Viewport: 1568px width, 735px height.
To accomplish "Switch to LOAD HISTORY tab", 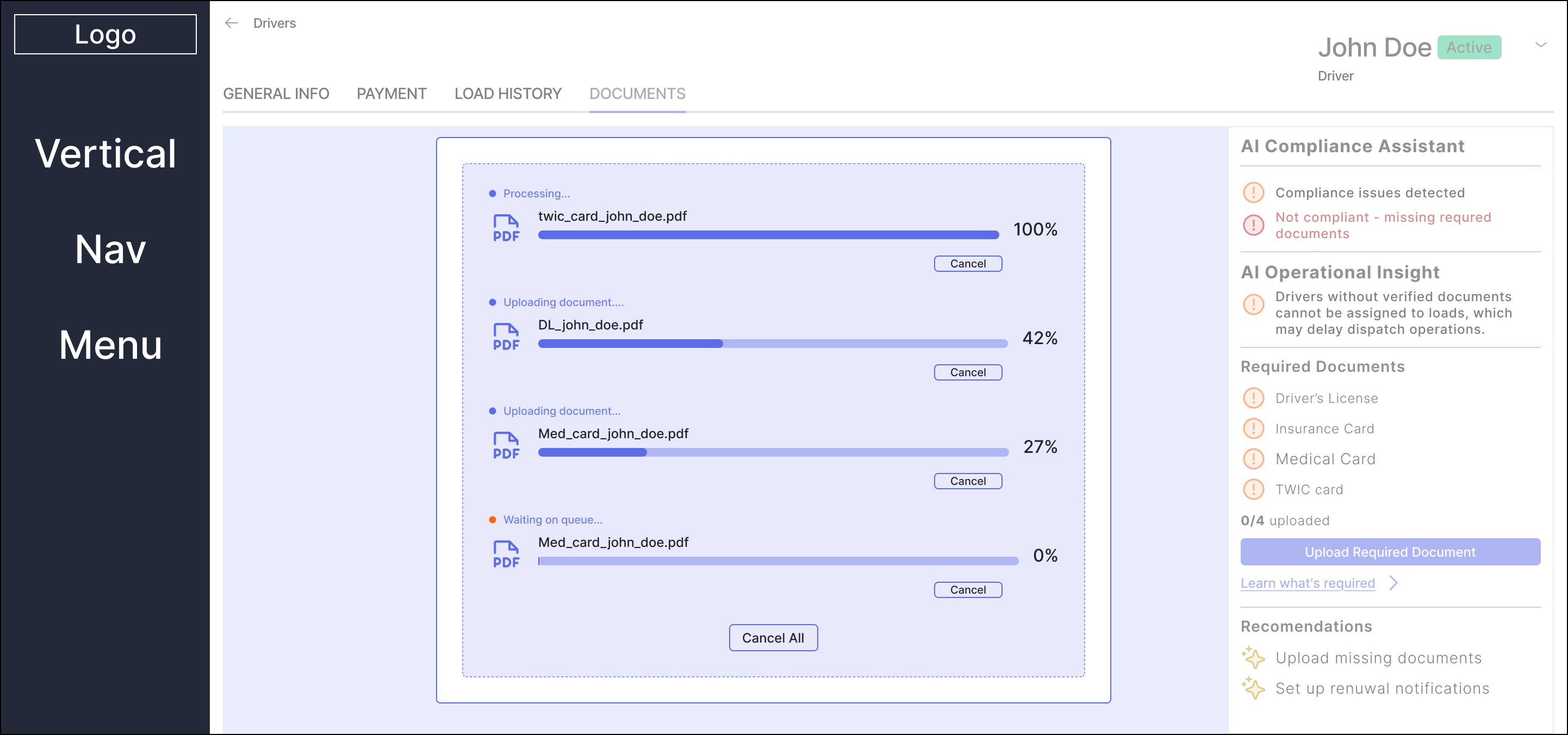I will (508, 94).
